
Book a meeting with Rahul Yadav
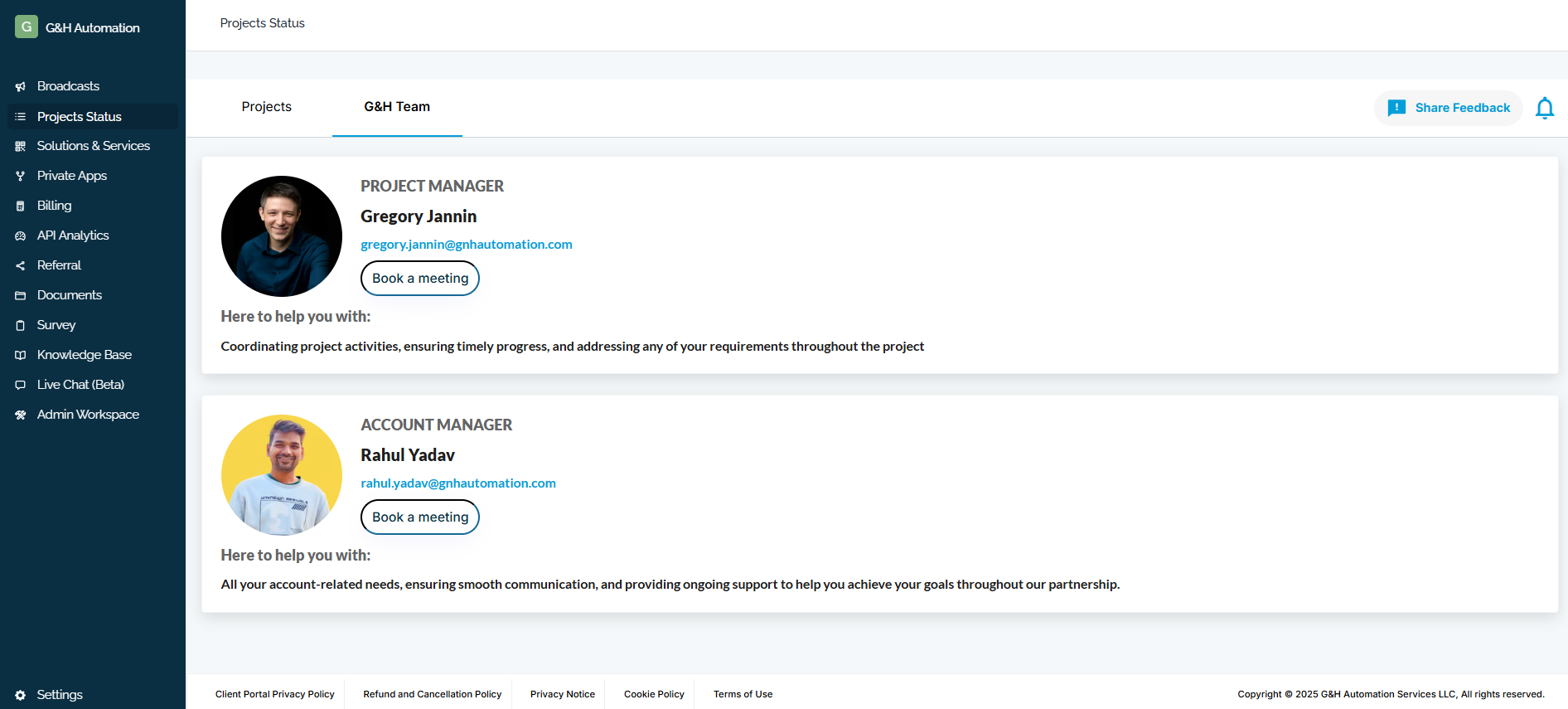coord(420,517)
